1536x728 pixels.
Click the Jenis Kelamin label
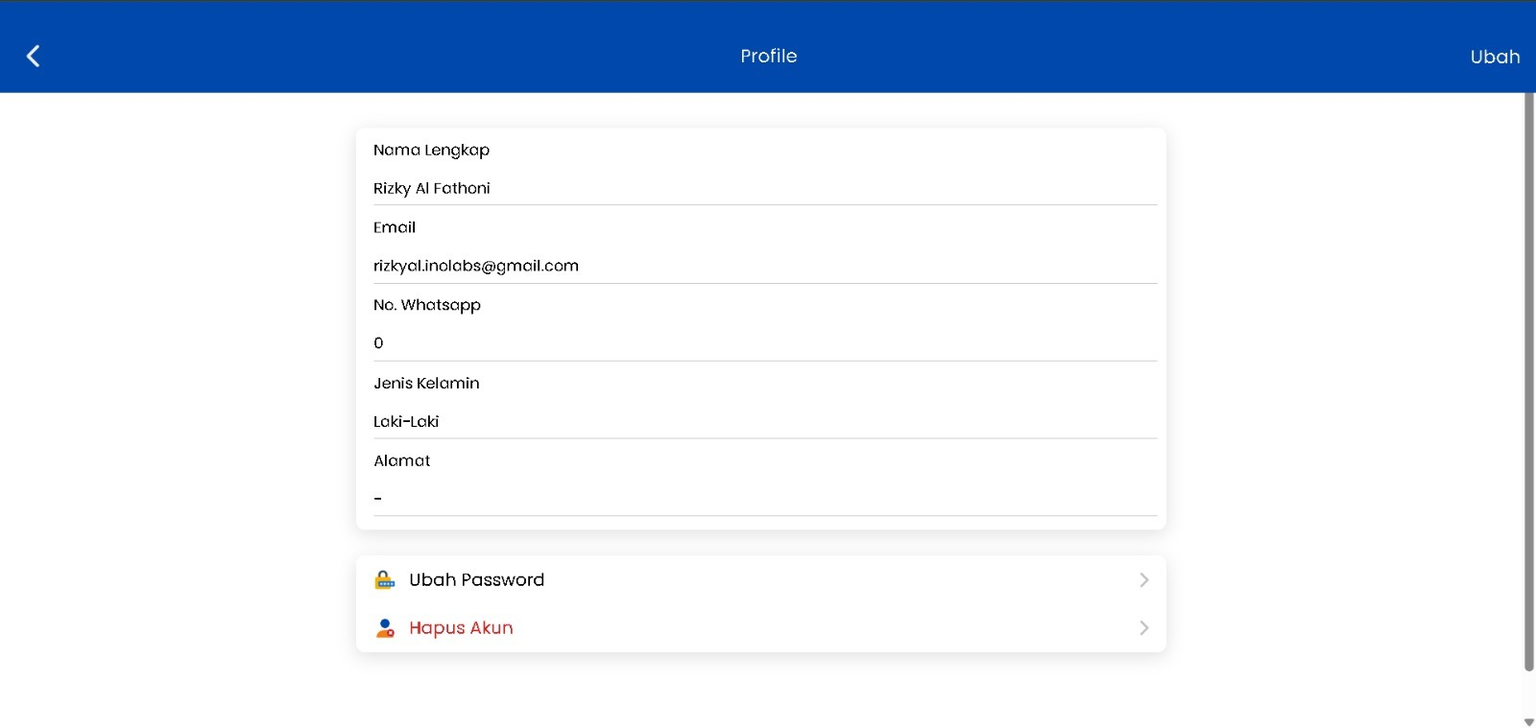(426, 383)
